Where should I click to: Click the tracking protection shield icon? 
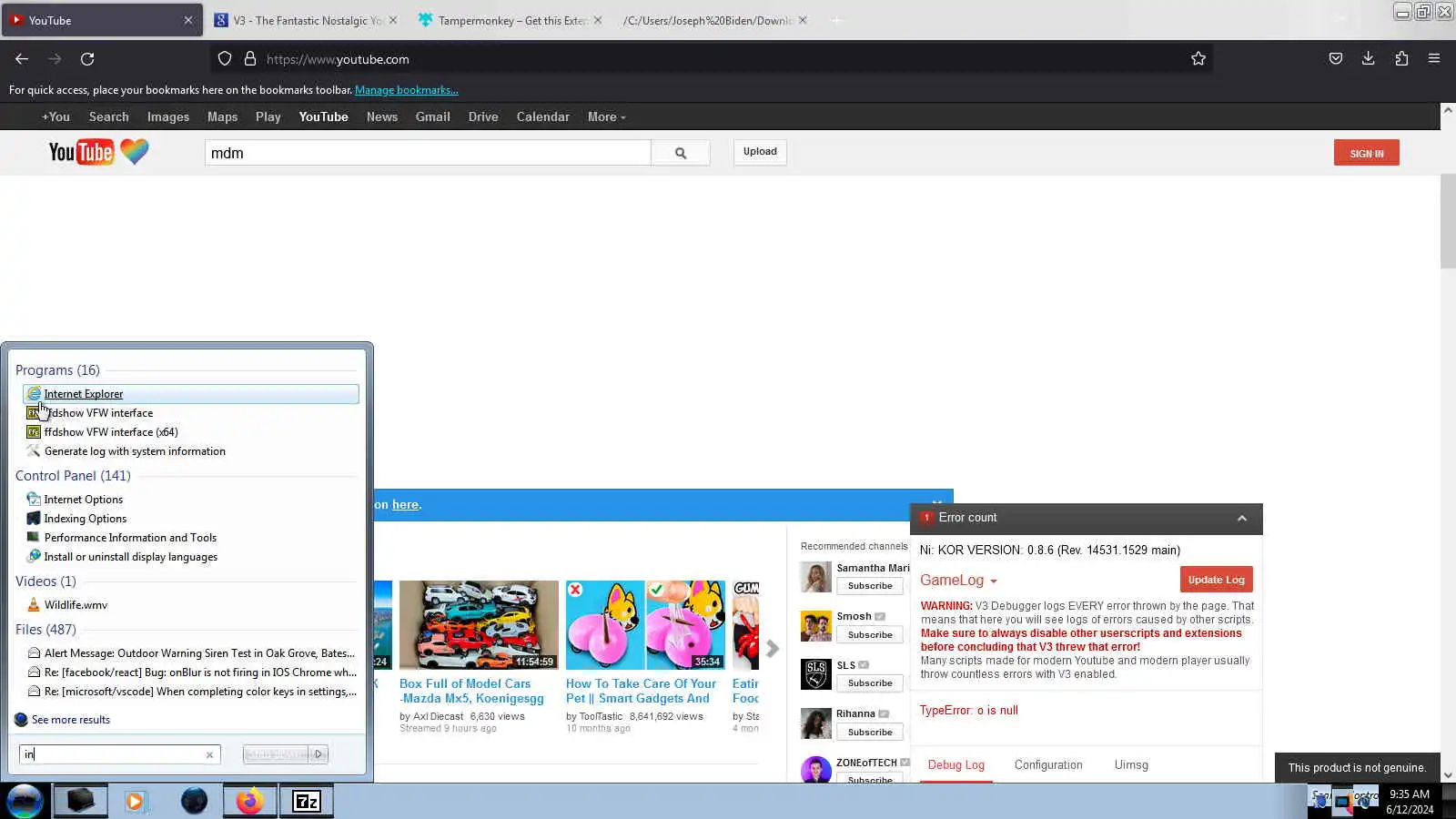click(225, 59)
